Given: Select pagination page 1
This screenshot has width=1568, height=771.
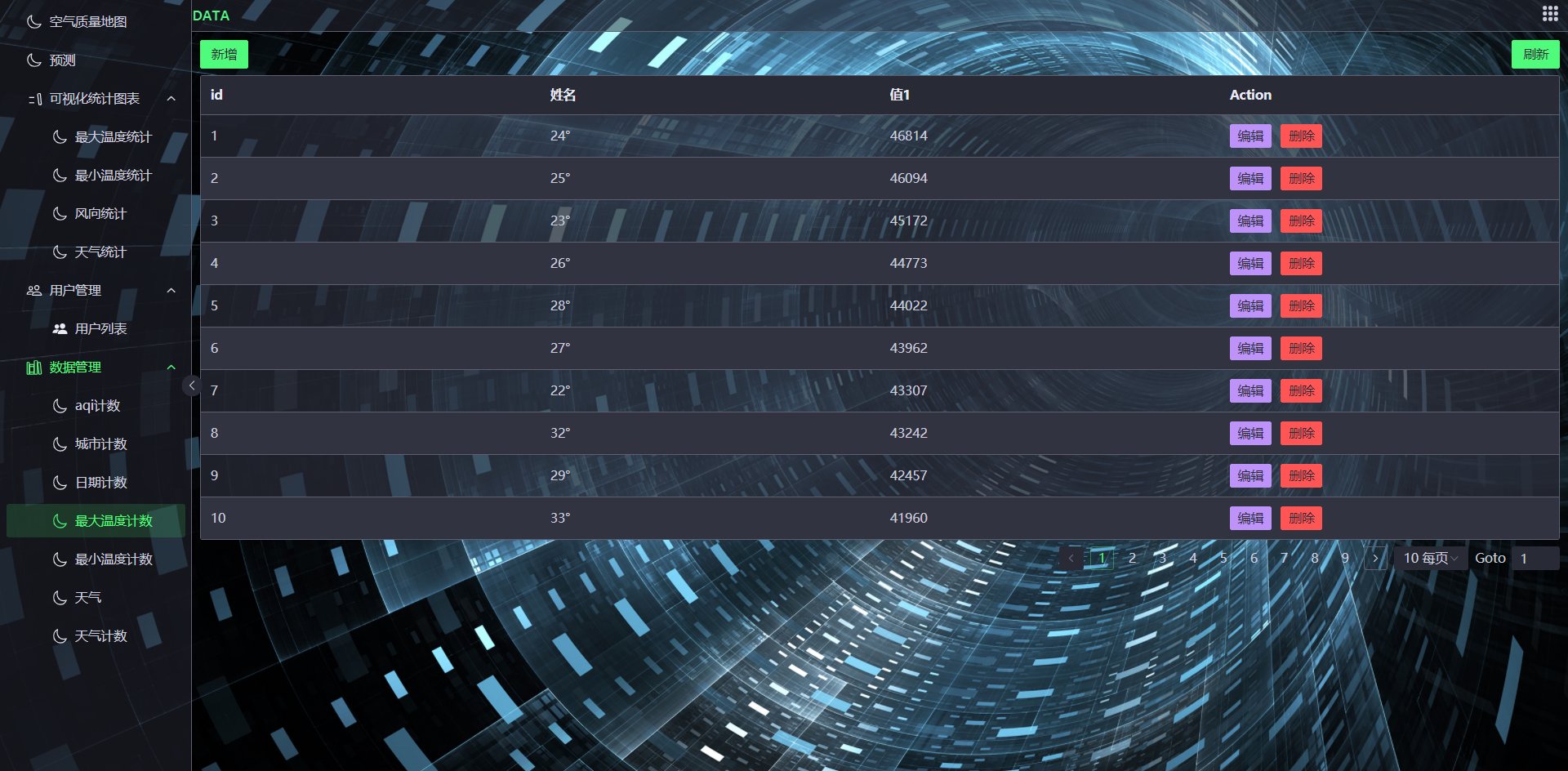Looking at the screenshot, I should click(x=1102, y=558).
